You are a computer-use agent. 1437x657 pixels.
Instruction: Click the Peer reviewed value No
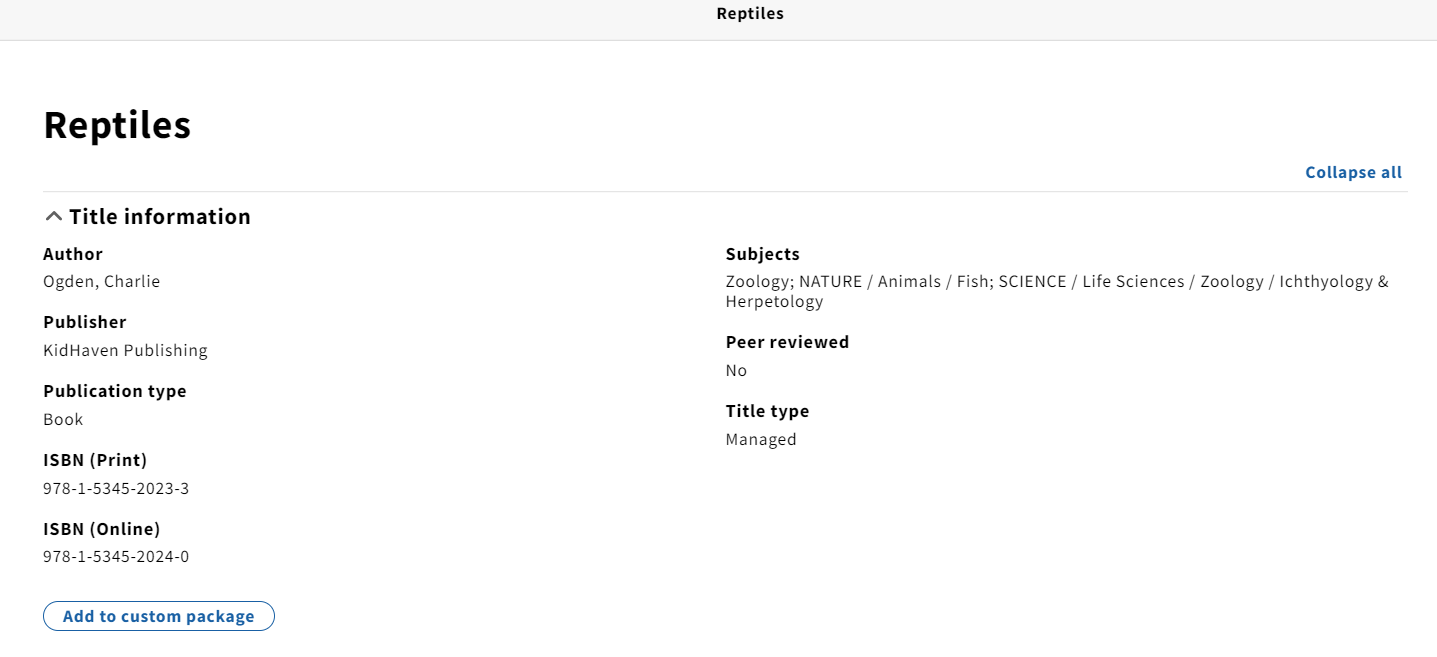coord(737,370)
